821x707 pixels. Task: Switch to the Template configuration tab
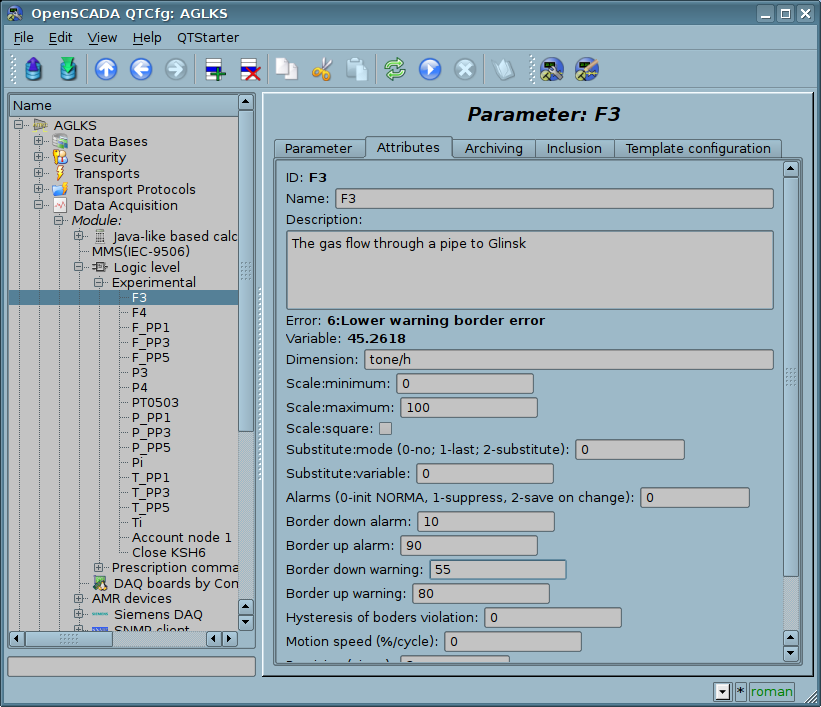pyautogui.click(x=698, y=149)
